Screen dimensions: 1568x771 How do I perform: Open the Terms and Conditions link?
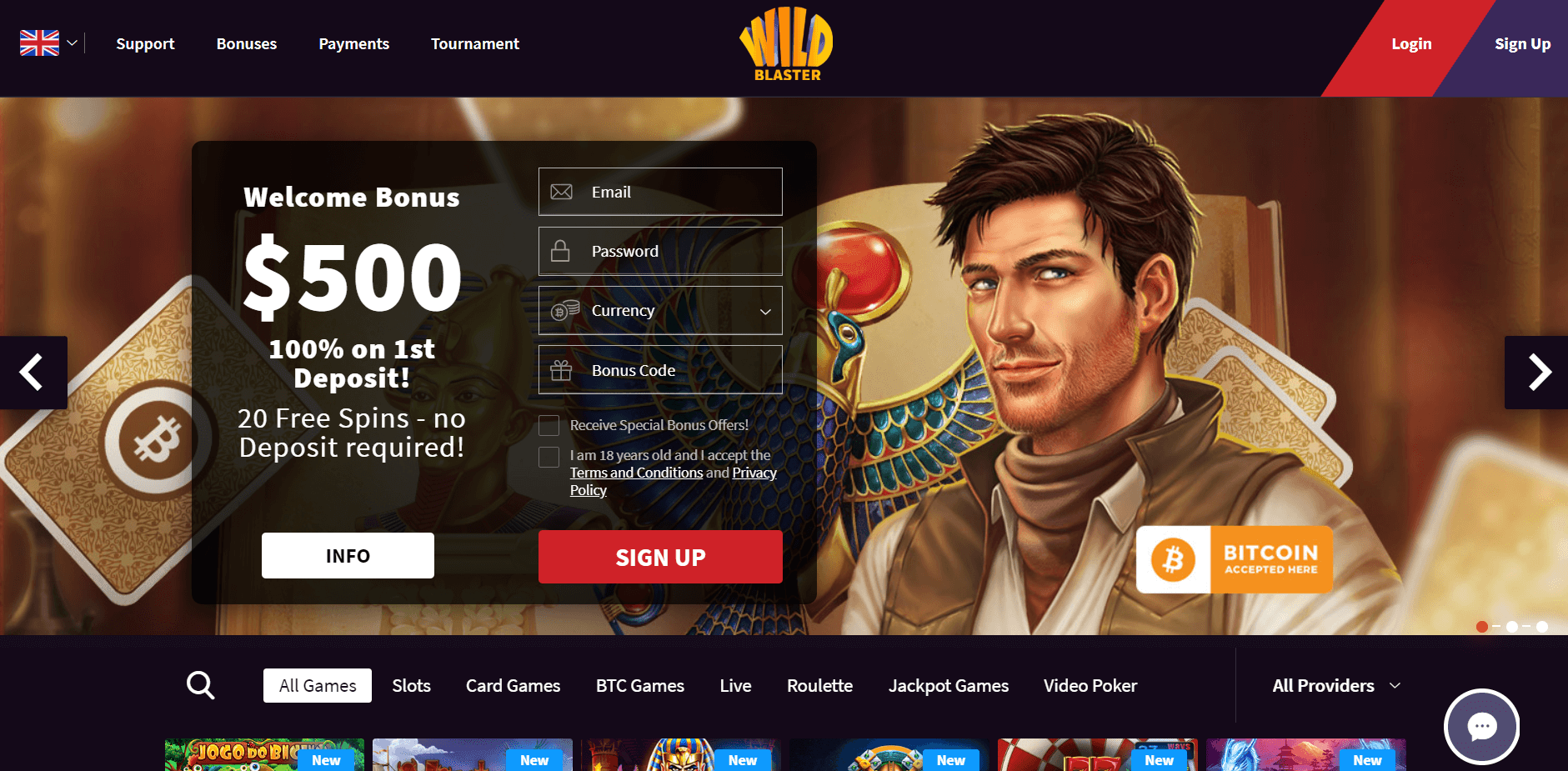(x=637, y=473)
